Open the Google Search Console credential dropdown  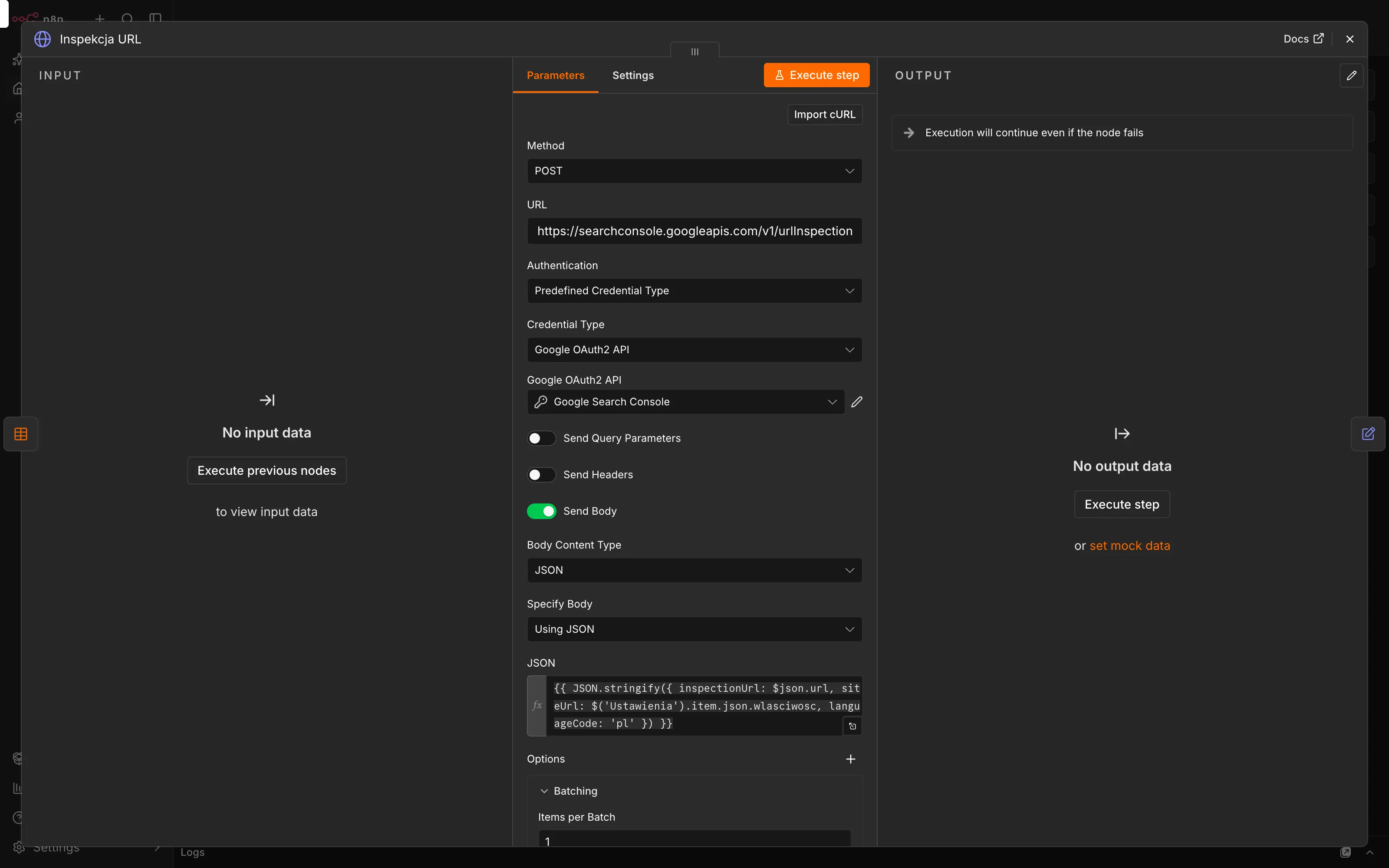click(685, 402)
